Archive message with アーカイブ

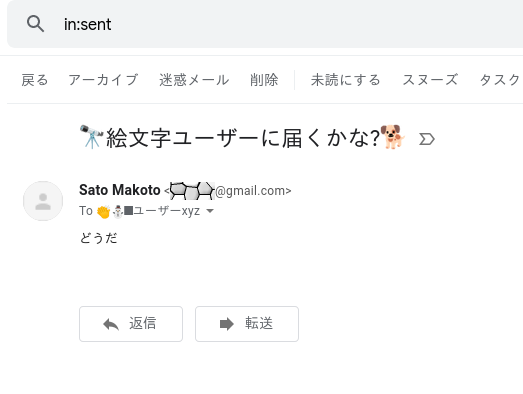tap(103, 80)
